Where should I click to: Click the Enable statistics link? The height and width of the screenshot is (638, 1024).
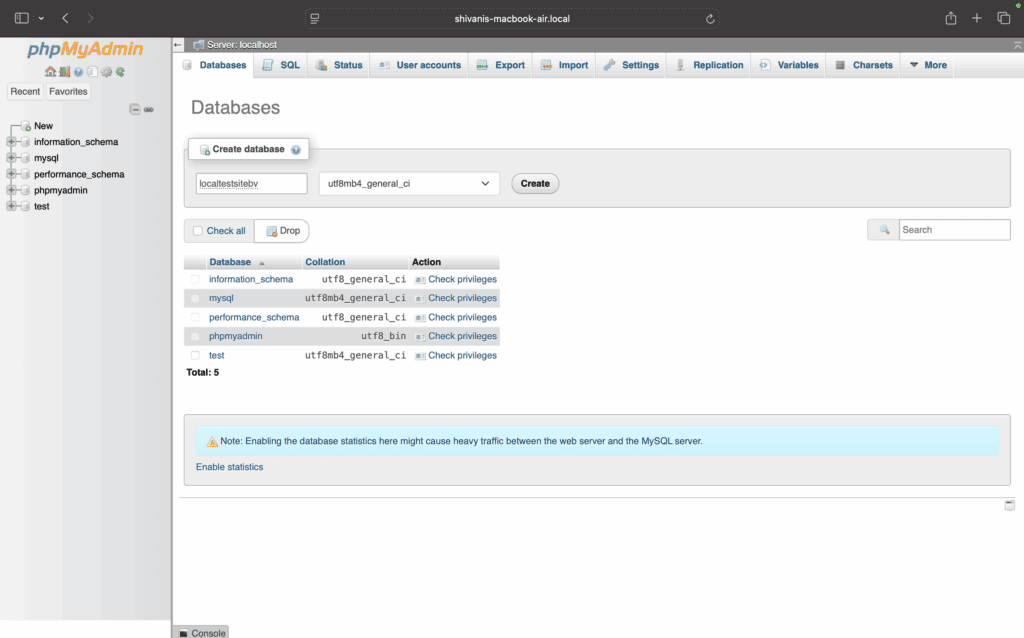[229, 467]
